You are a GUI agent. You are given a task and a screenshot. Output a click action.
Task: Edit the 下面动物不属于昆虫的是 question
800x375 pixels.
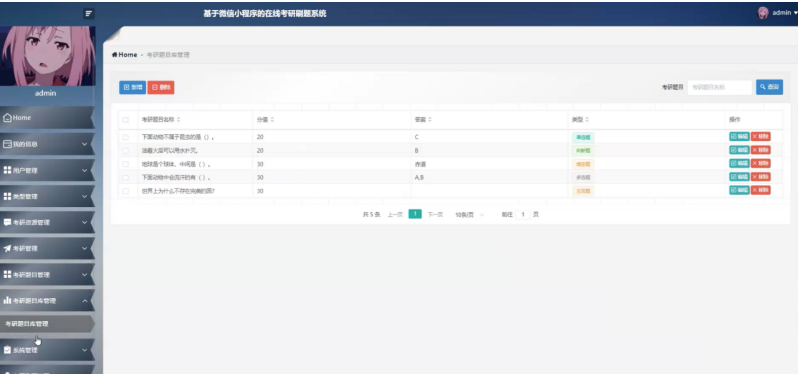tap(739, 137)
